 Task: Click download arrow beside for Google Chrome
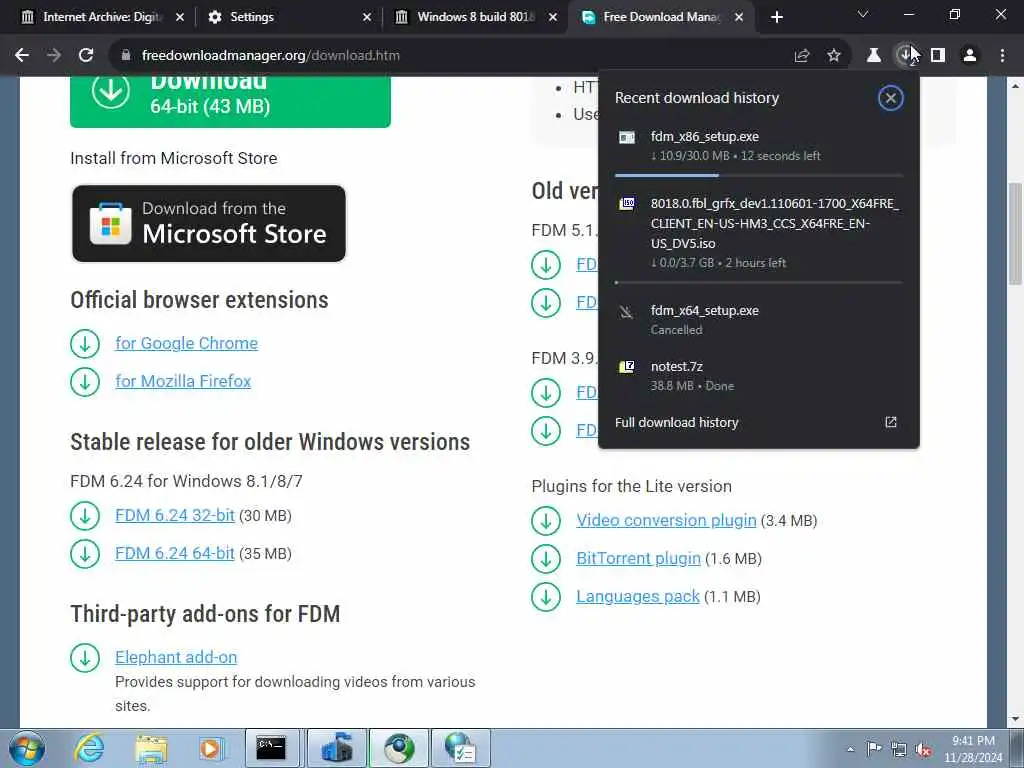(85, 344)
